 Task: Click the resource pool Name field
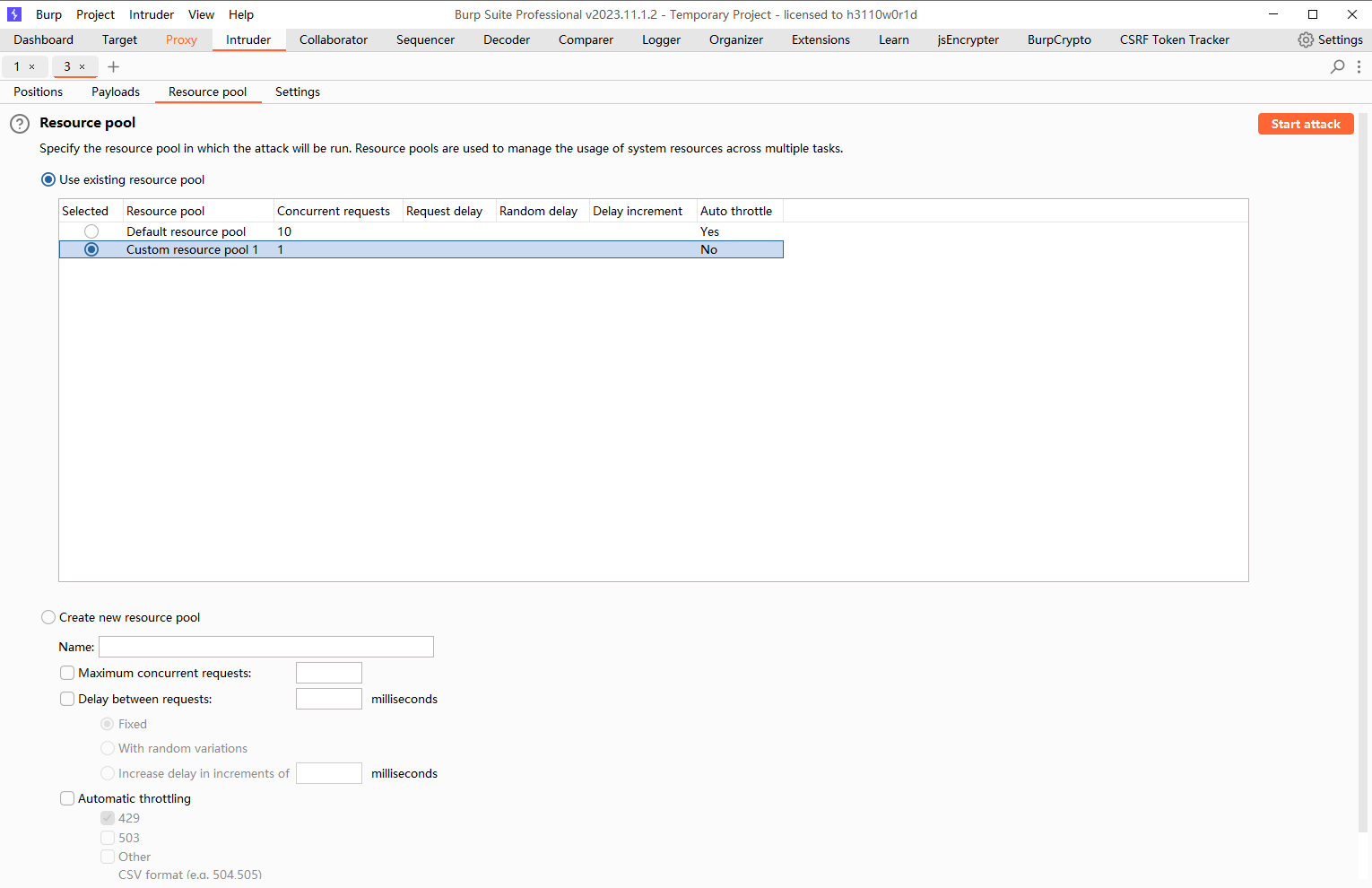coord(266,647)
